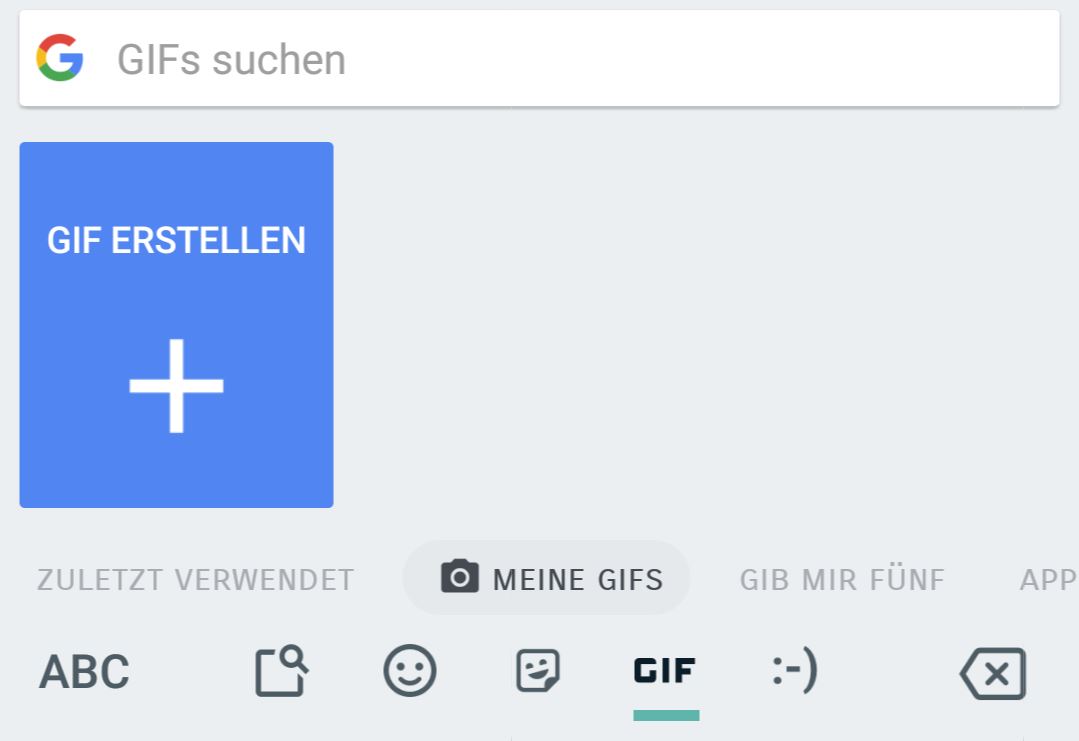The image size is (1079, 741).
Task: Open the stickers panel icon
Action: [538, 670]
